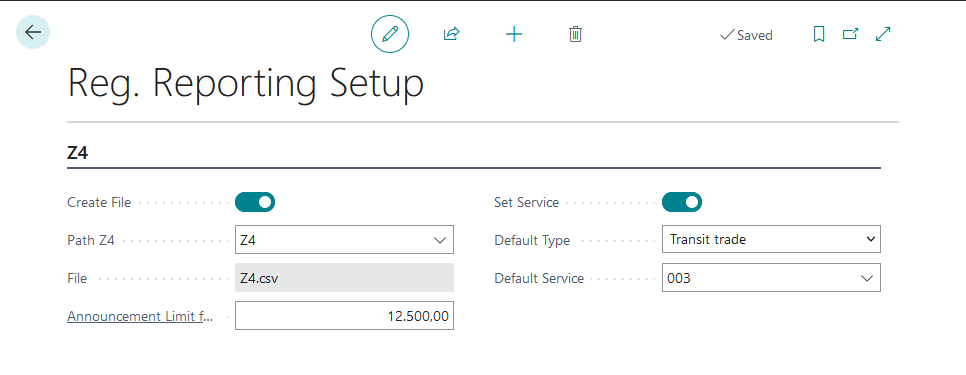Click the Set Service label

click(527, 202)
